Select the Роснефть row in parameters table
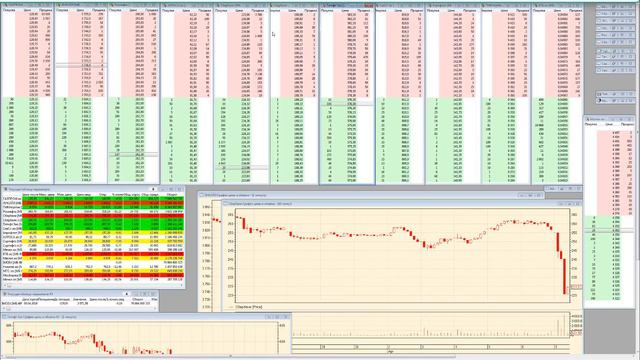Screen dimensions: 640x360 click(93, 212)
